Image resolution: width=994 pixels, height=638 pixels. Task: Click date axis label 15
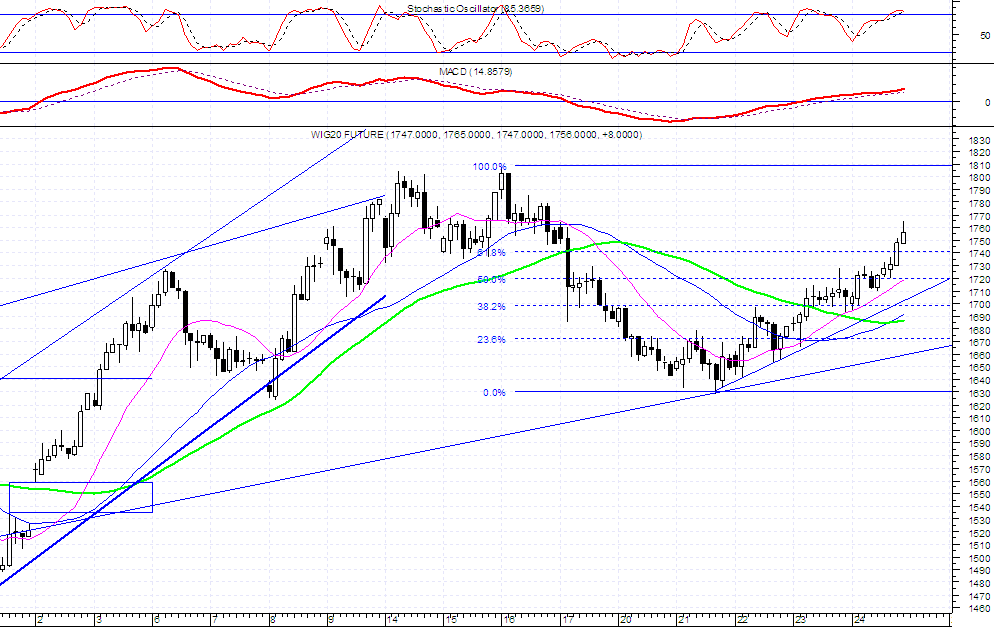(450, 620)
